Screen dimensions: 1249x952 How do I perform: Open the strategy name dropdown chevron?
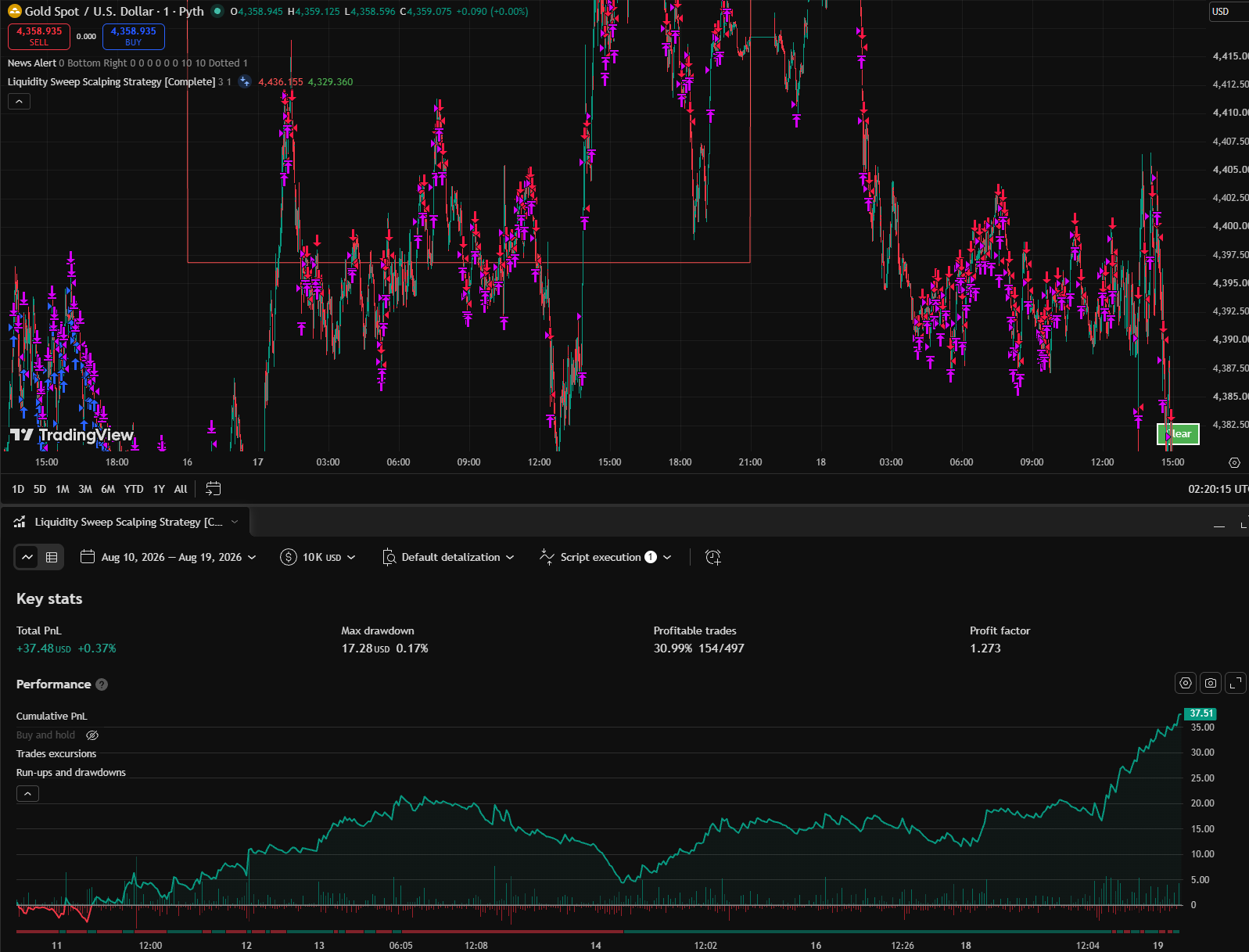pyautogui.click(x=235, y=522)
